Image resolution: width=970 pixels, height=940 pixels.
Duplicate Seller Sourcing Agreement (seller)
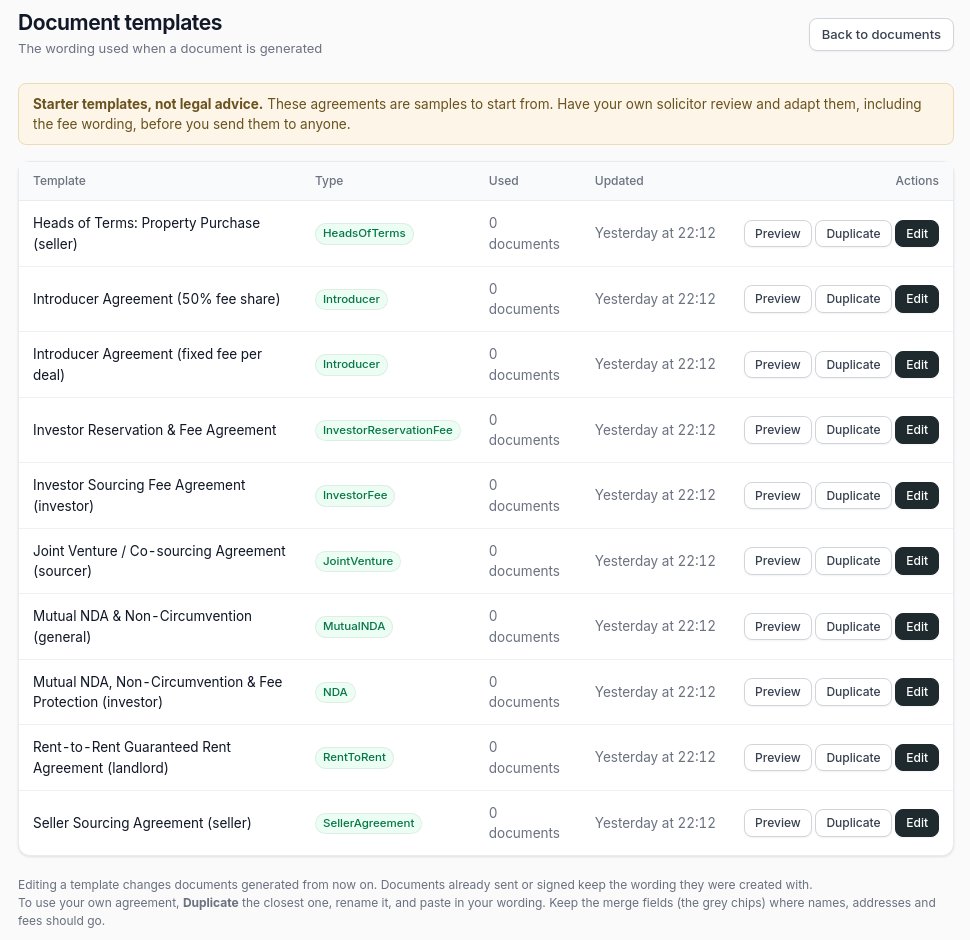pos(853,823)
